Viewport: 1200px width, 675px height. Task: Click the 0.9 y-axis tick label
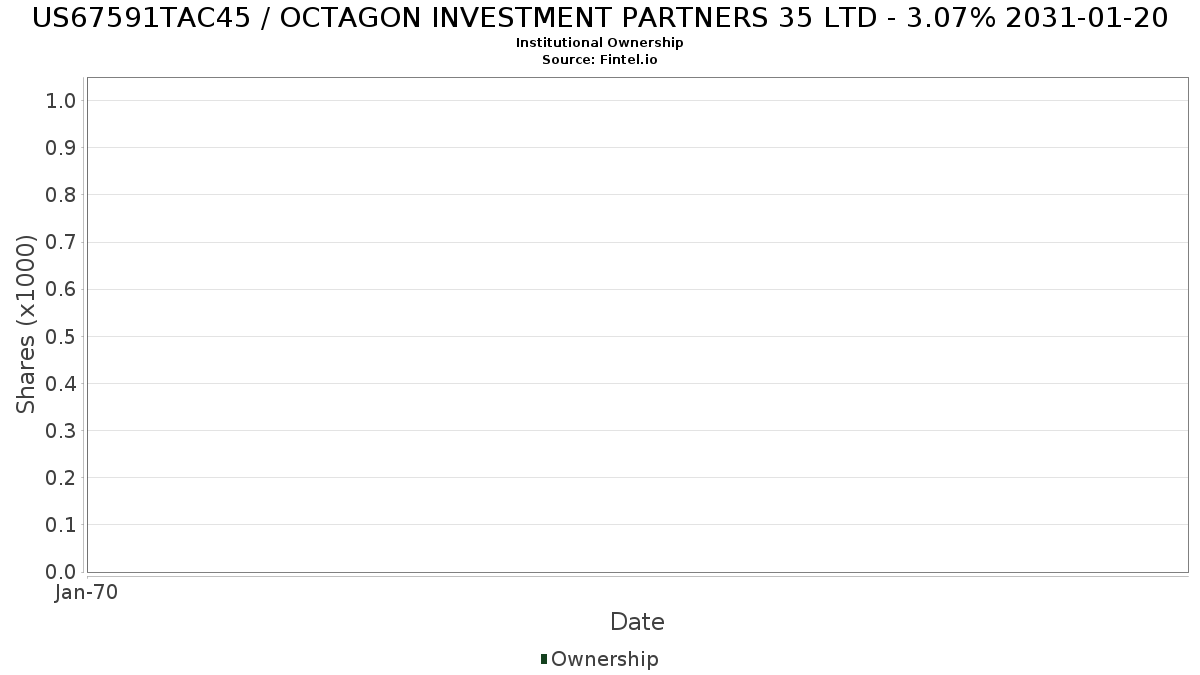click(x=61, y=147)
